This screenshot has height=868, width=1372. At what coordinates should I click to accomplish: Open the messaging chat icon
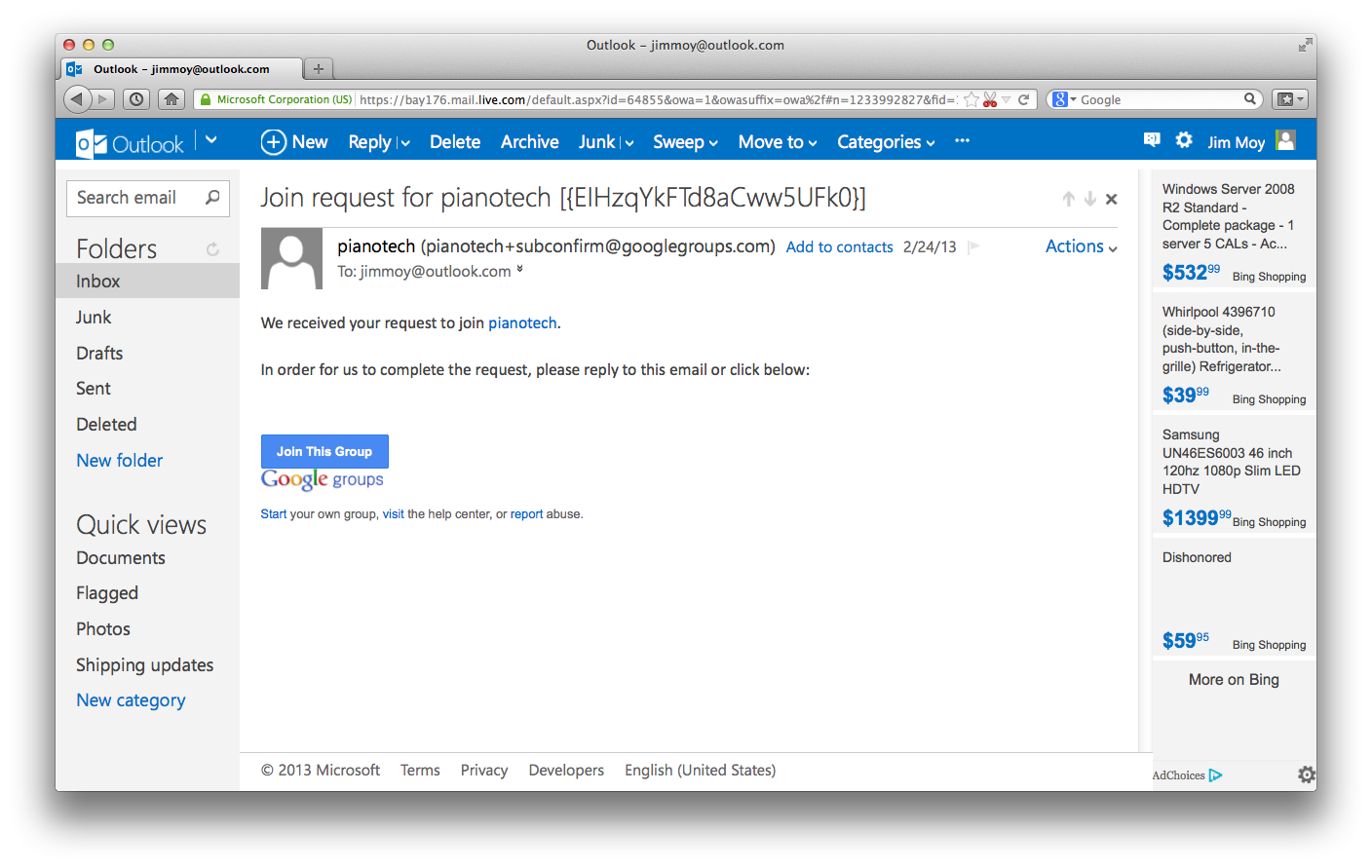pyautogui.click(x=1152, y=140)
